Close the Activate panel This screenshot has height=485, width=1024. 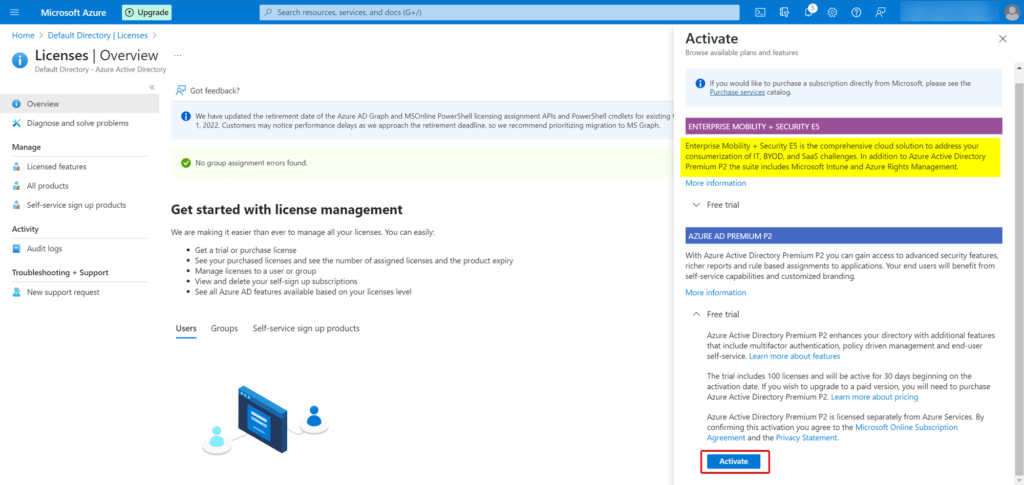click(x=1002, y=39)
